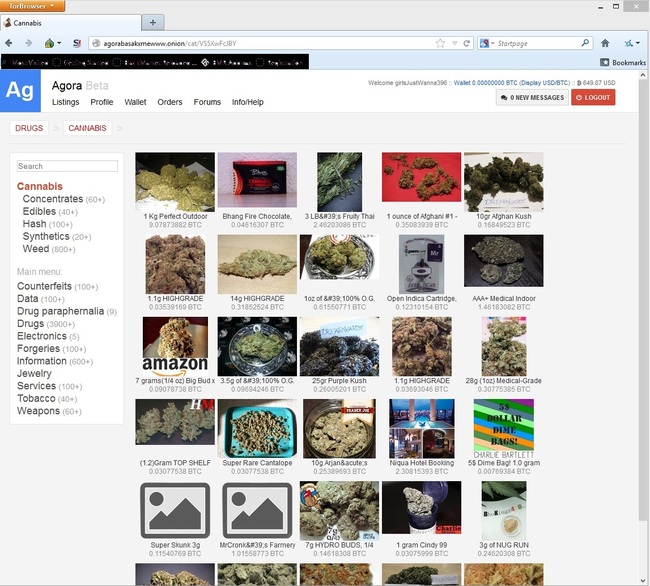Viewport: 650px width, 586px height.
Task: Open the Electronics category in main menu
Action: pyautogui.click(x=41, y=336)
